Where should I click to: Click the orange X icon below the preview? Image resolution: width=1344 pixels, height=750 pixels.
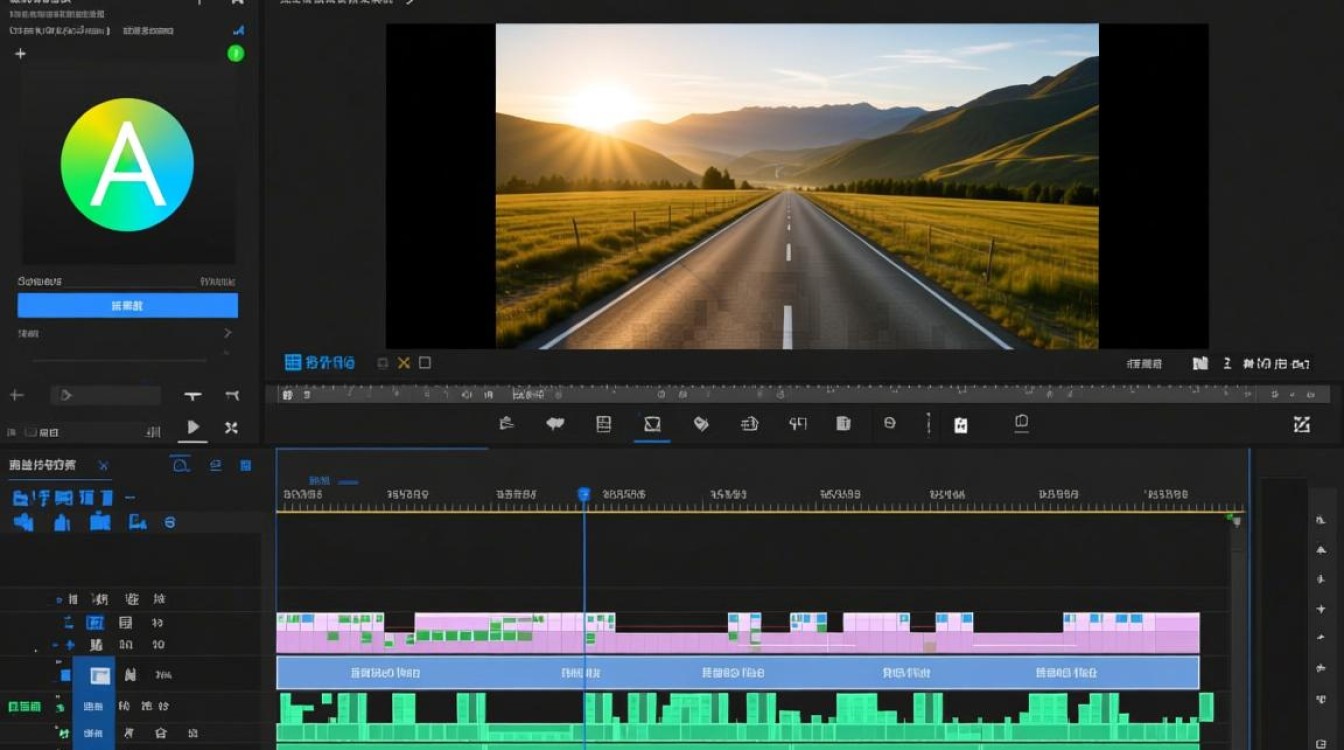404,363
